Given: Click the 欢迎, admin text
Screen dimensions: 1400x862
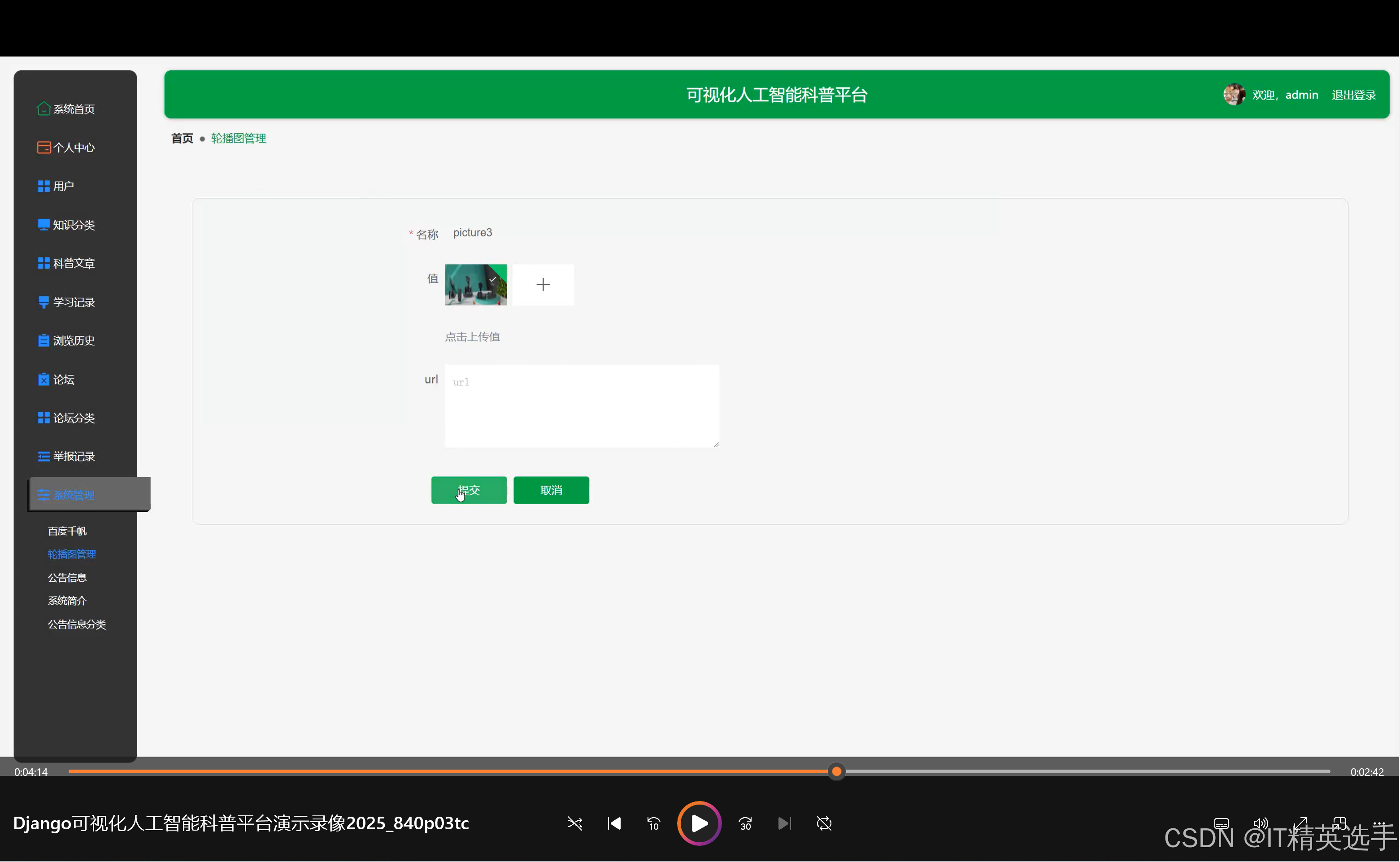Looking at the screenshot, I should 1285,95.
